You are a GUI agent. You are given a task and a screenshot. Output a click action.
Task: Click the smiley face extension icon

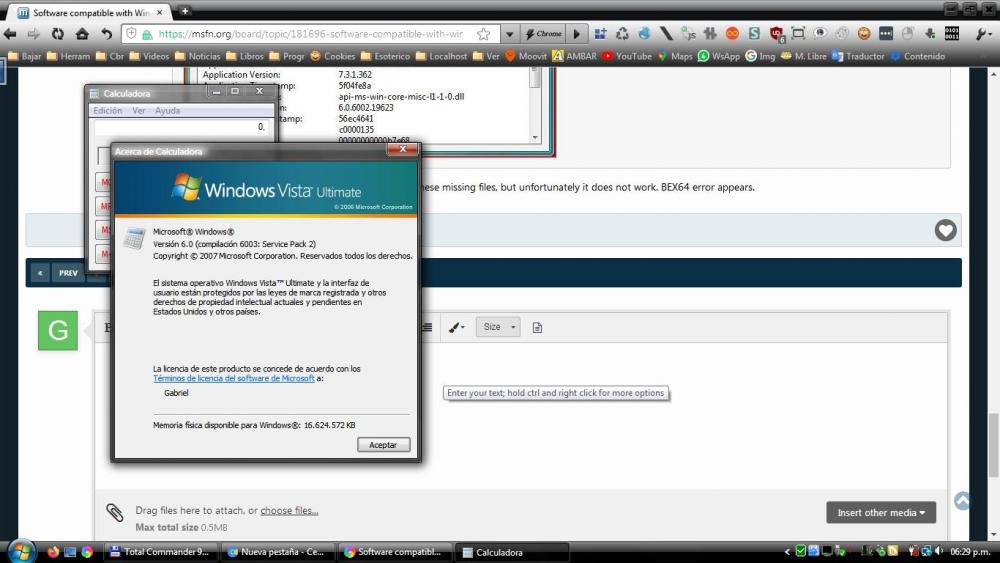click(864, 34)
